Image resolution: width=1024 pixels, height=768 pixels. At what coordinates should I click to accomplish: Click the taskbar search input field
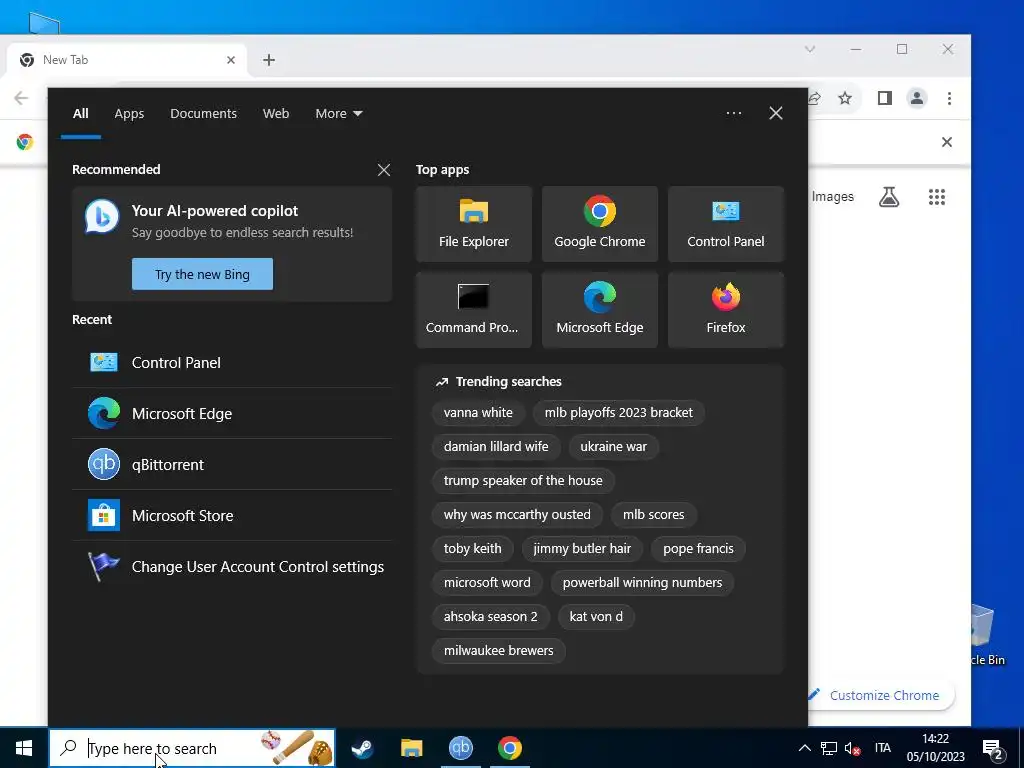tap(191, 748)
